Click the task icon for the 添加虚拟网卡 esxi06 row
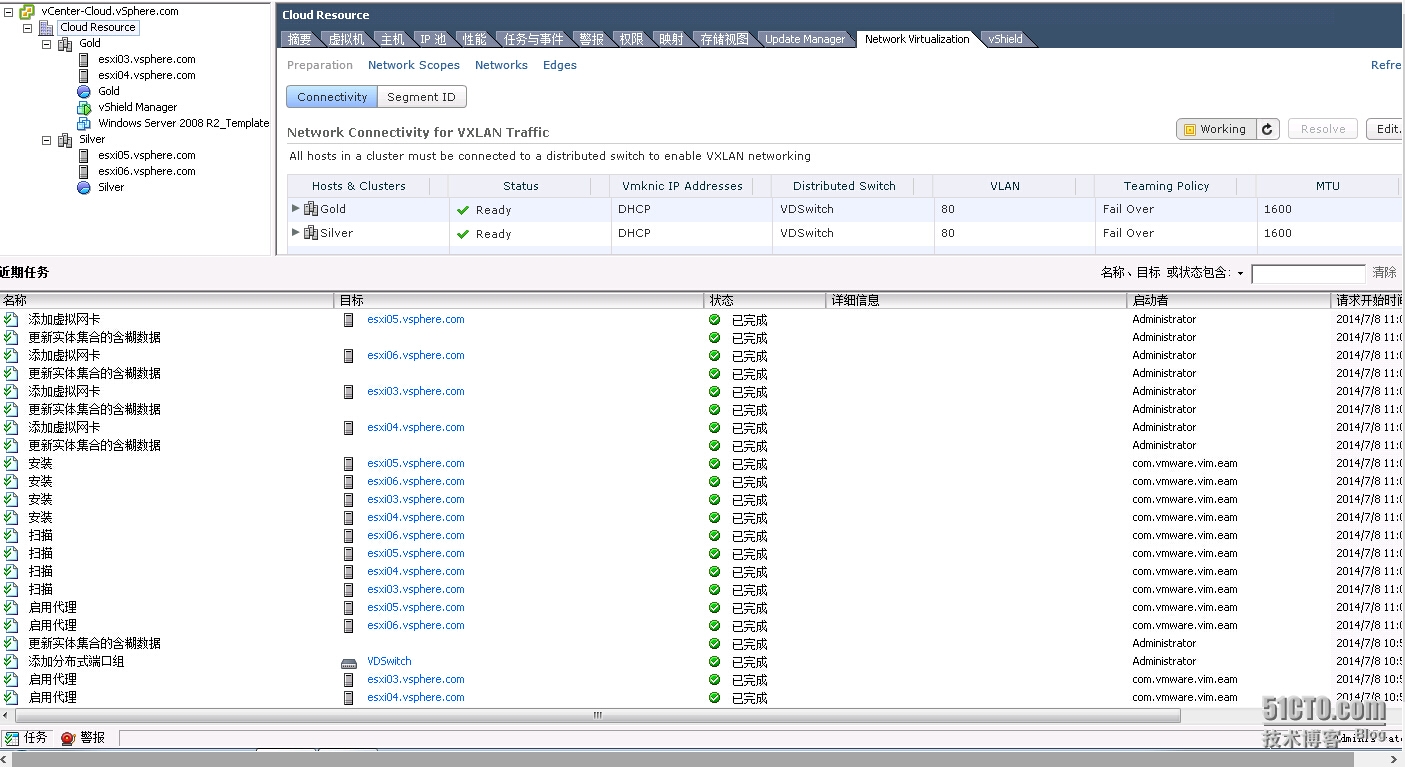 tap(11, 356)
